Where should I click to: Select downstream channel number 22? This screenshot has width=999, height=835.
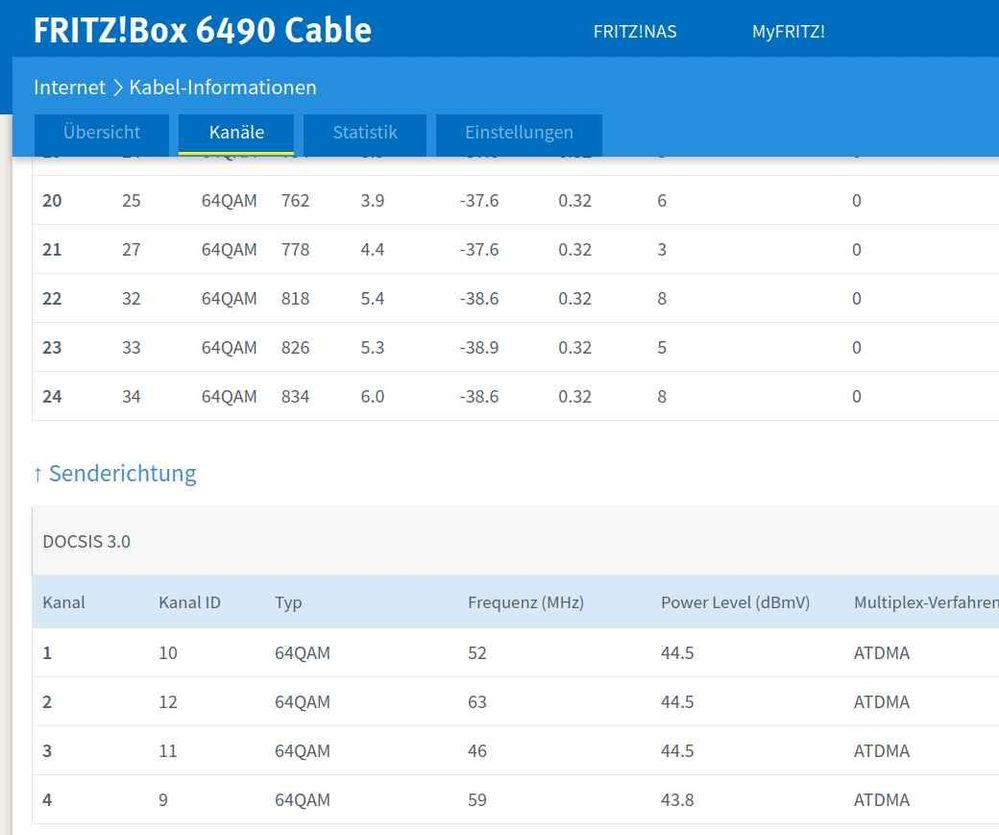52,299
